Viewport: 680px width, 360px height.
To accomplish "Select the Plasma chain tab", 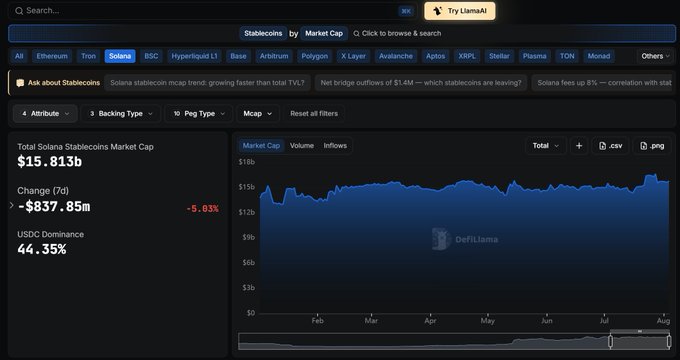I will pos(534,56).
